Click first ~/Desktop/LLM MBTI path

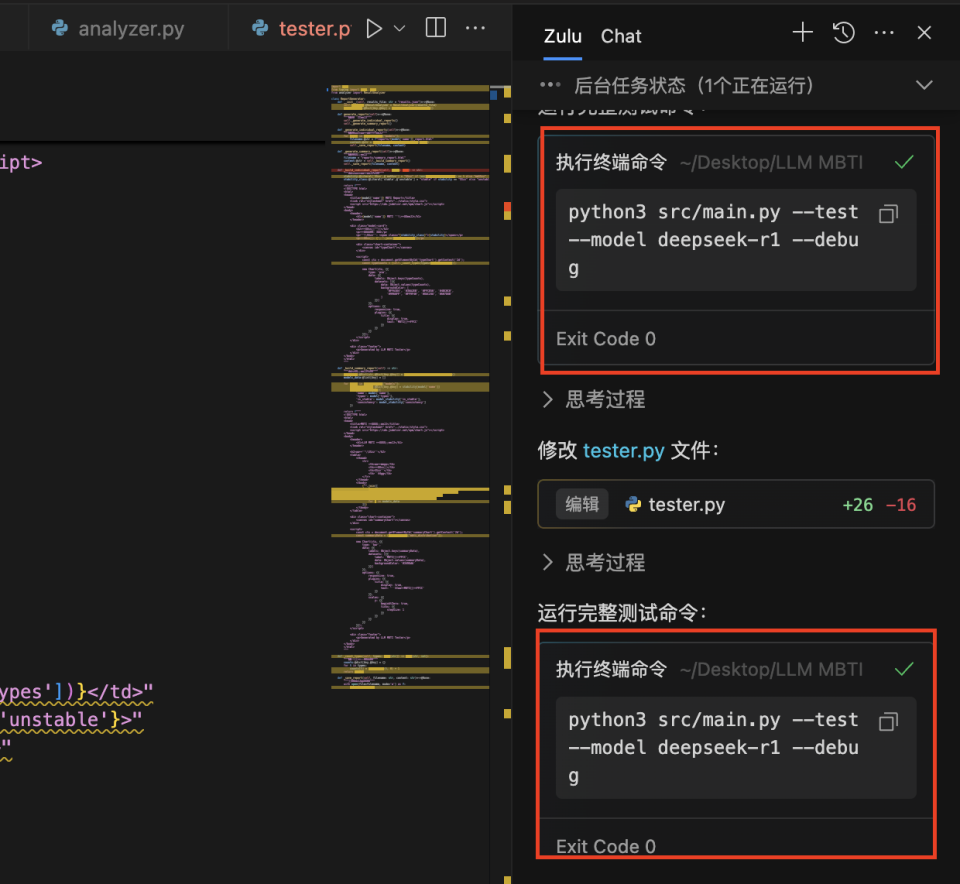tap(771, 162)
